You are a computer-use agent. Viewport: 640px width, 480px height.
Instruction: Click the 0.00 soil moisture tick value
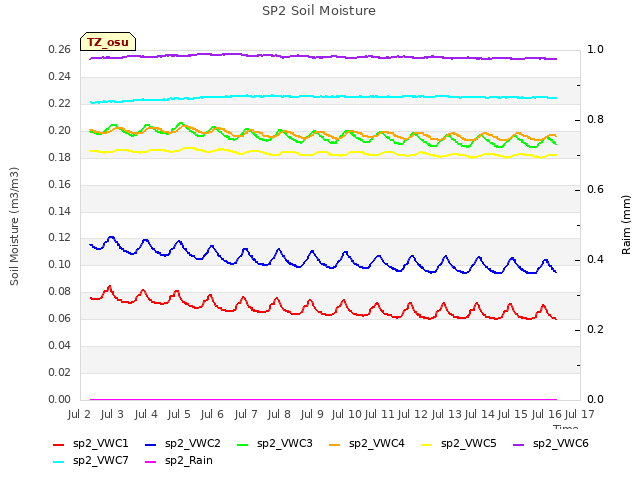(60, 399)
